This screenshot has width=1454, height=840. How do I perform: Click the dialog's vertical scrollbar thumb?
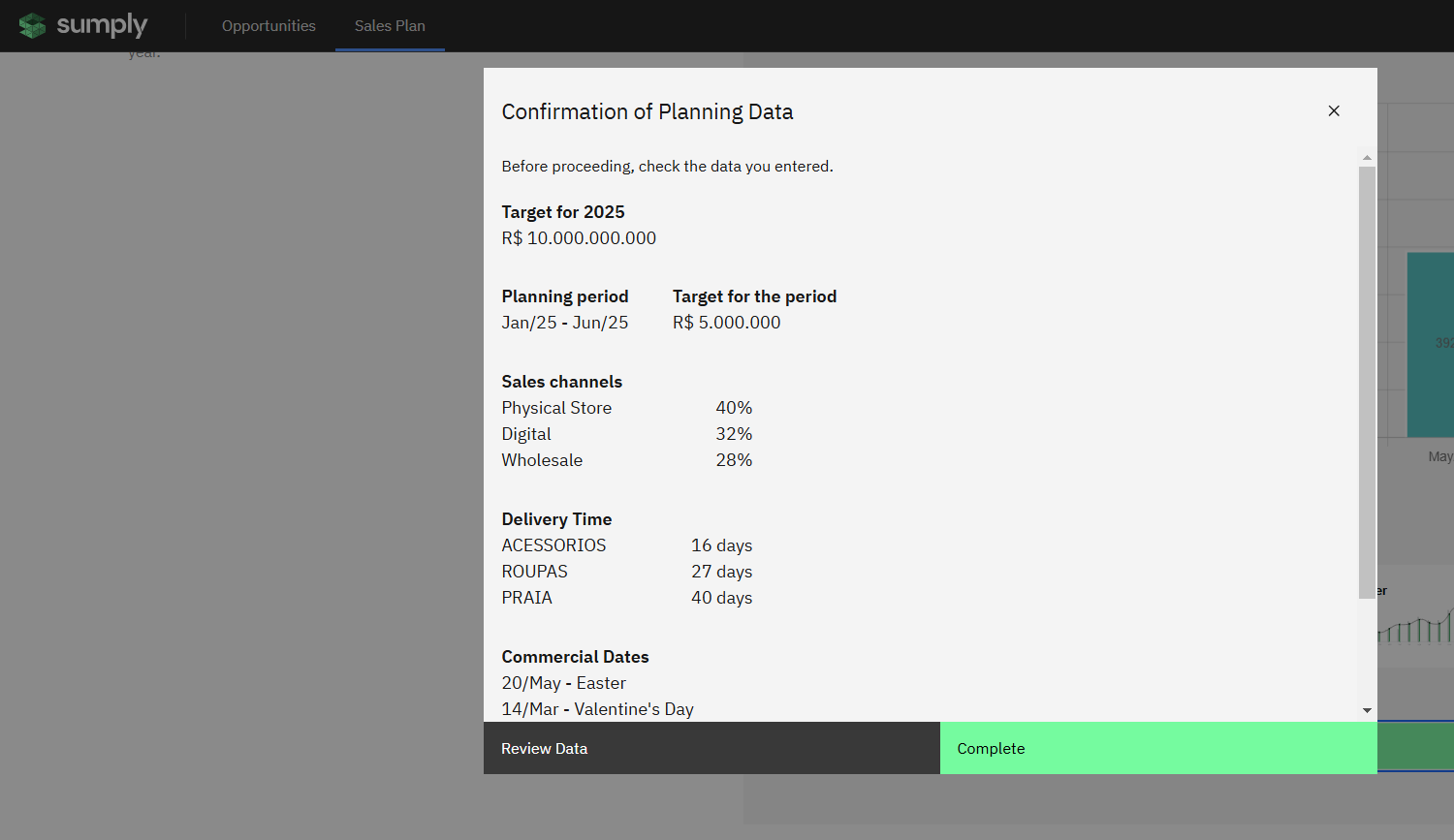tap(1367, 382)
